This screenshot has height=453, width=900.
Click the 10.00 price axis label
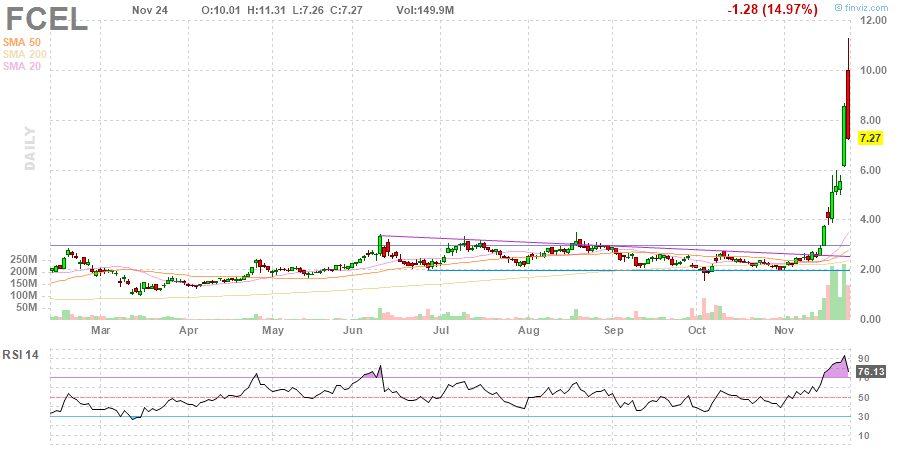(873, 70)
